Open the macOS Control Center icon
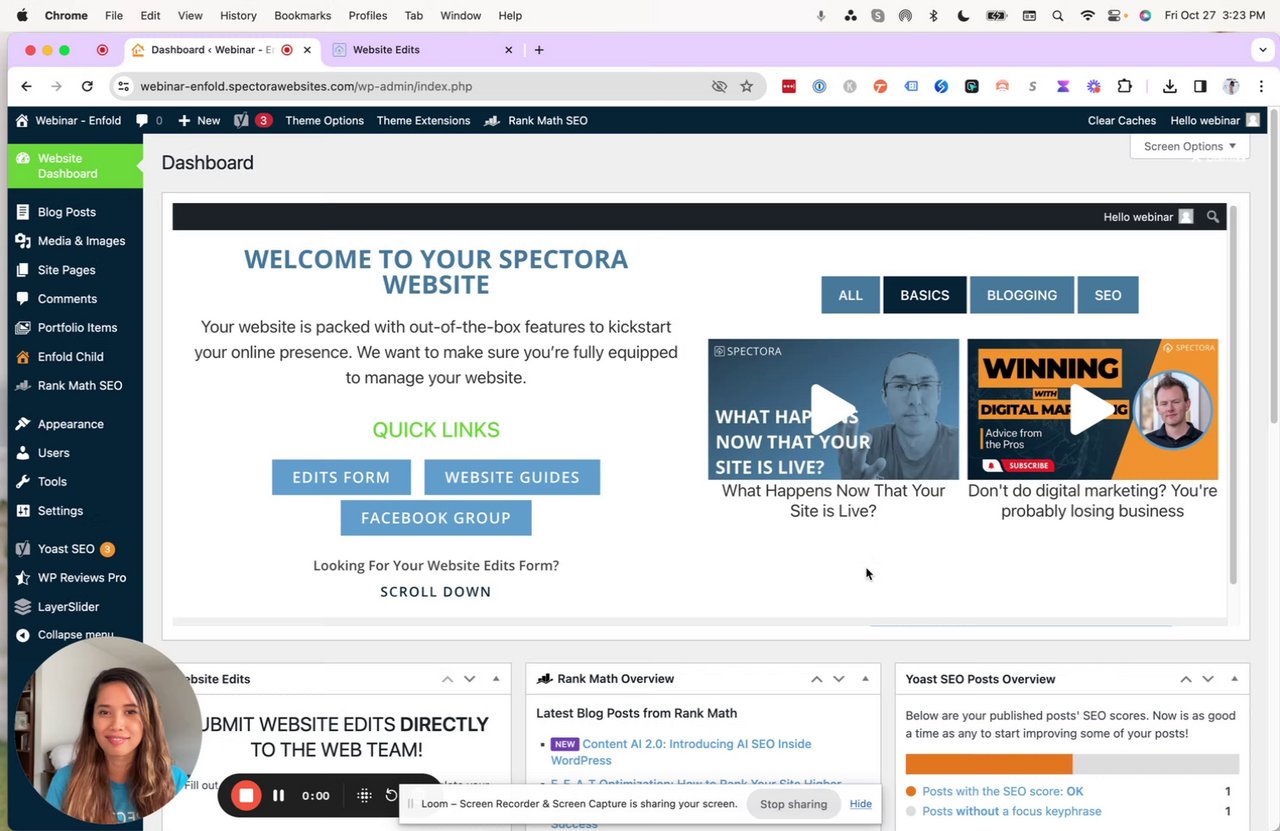The height and width of the screenshot is (831, 1280). (x=1115, y=16)
